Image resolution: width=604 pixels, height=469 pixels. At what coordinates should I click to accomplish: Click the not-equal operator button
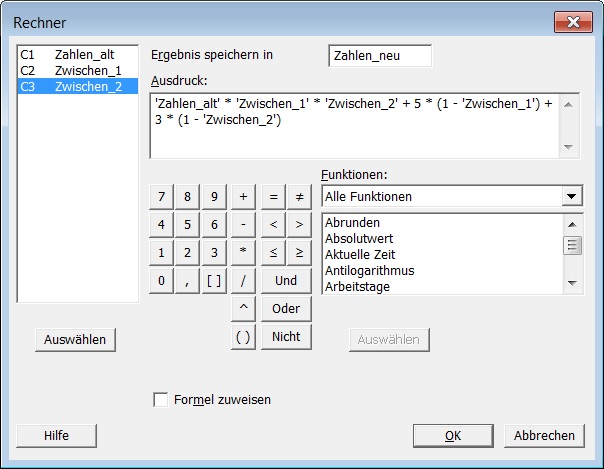pyautogui.click(x=299, y=197)
